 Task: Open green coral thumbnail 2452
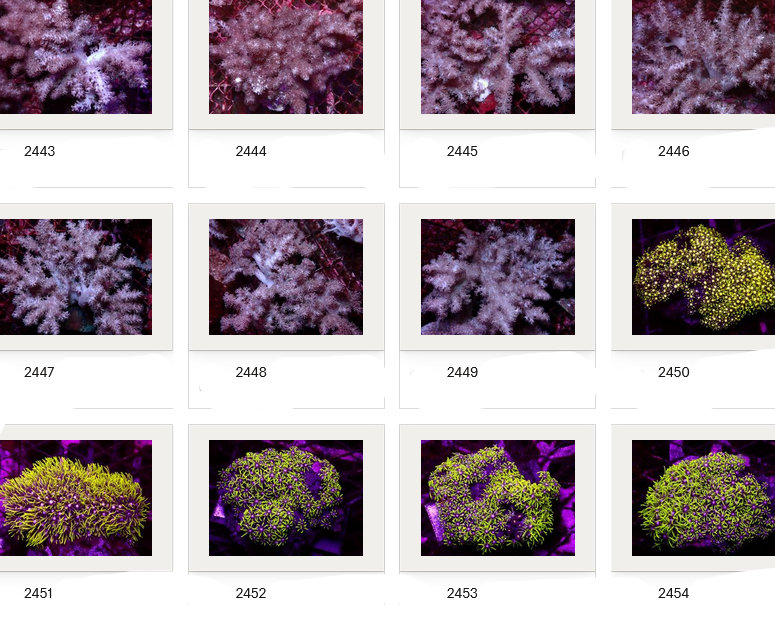tap(286, 498)
